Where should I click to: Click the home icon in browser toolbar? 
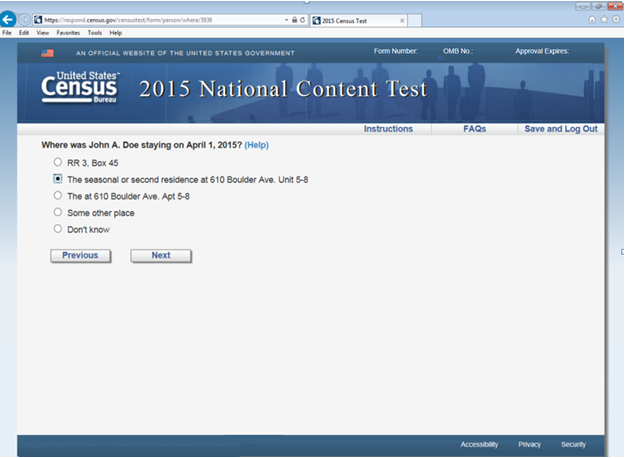point(592,20)
